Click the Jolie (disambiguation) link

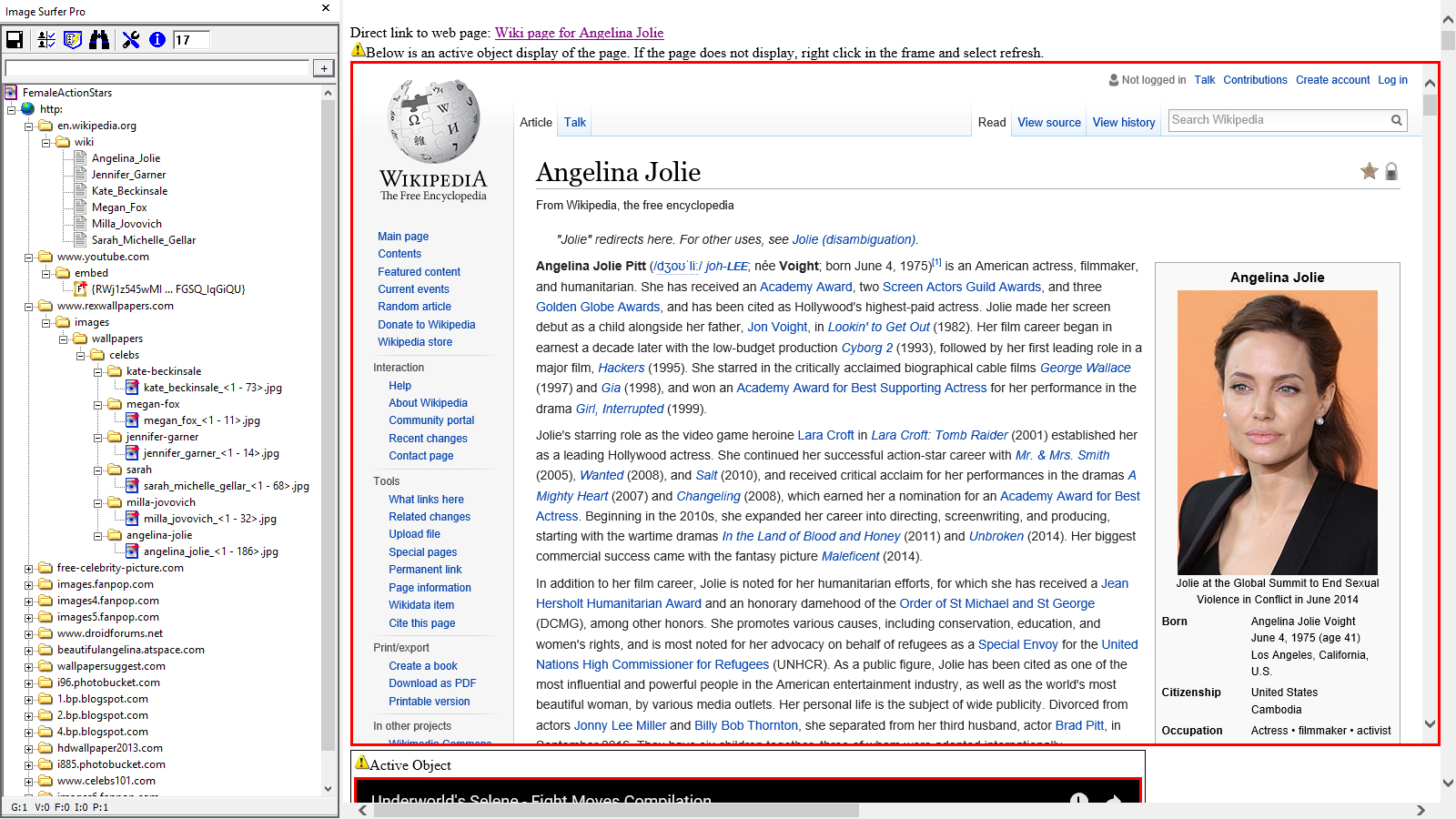tap(854, 239)
